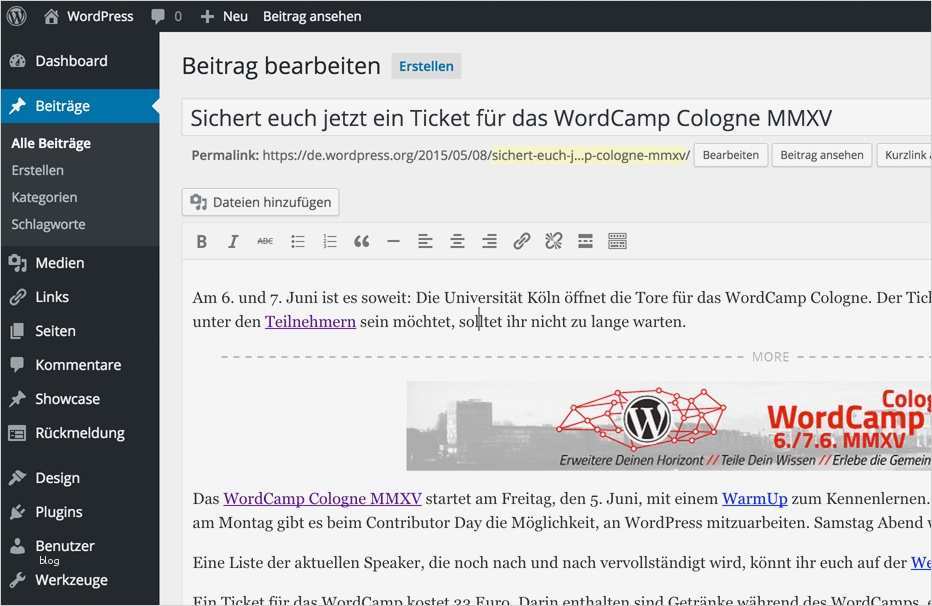Insert a bulleted list
This screenshot has height=606, width=932.
coord(298,242)
